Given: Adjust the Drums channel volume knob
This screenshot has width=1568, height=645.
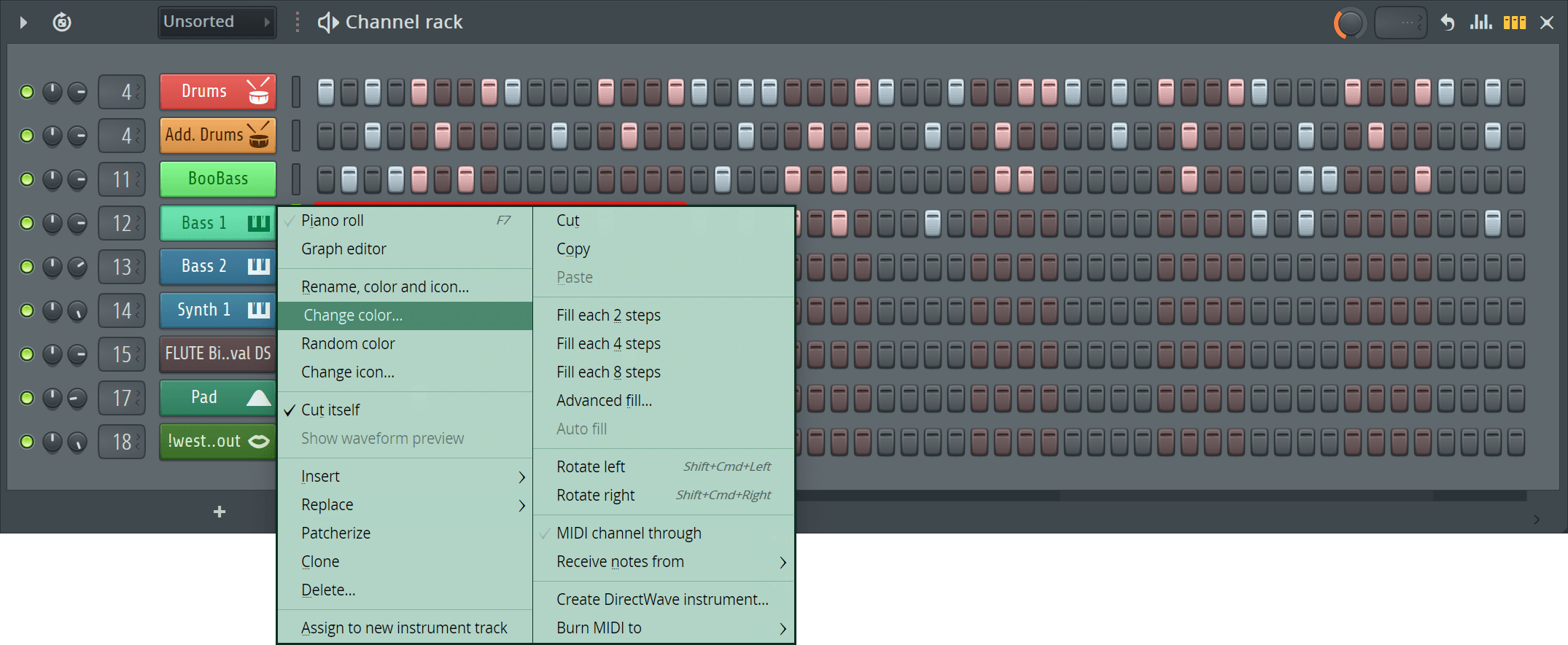Looking at the screenshot, I should (x=77, y=92).
